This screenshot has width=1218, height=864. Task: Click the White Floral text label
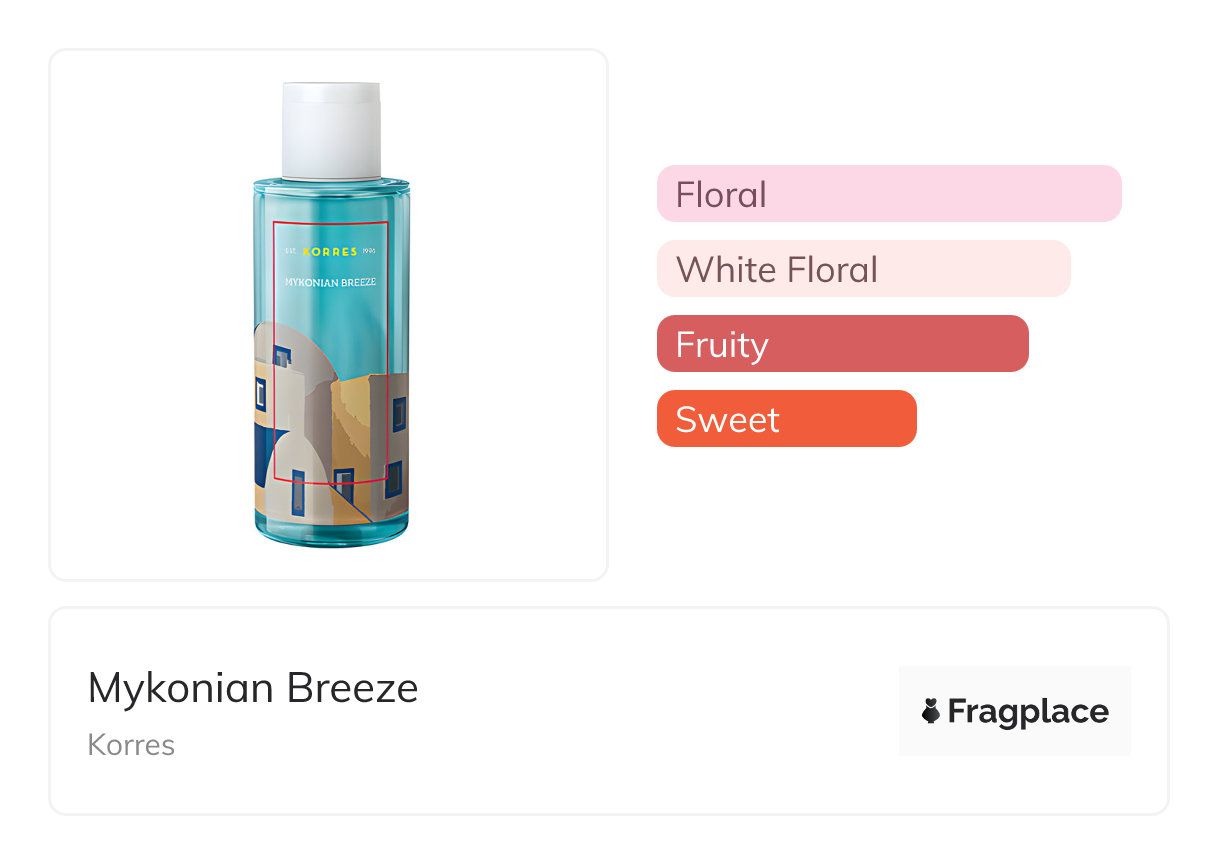[777, 269]
